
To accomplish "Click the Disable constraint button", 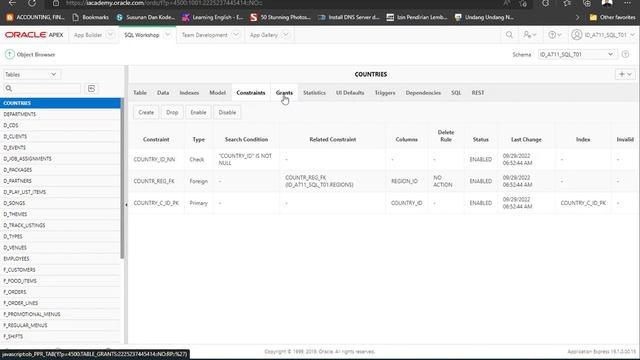I will (x=227, y=112).
